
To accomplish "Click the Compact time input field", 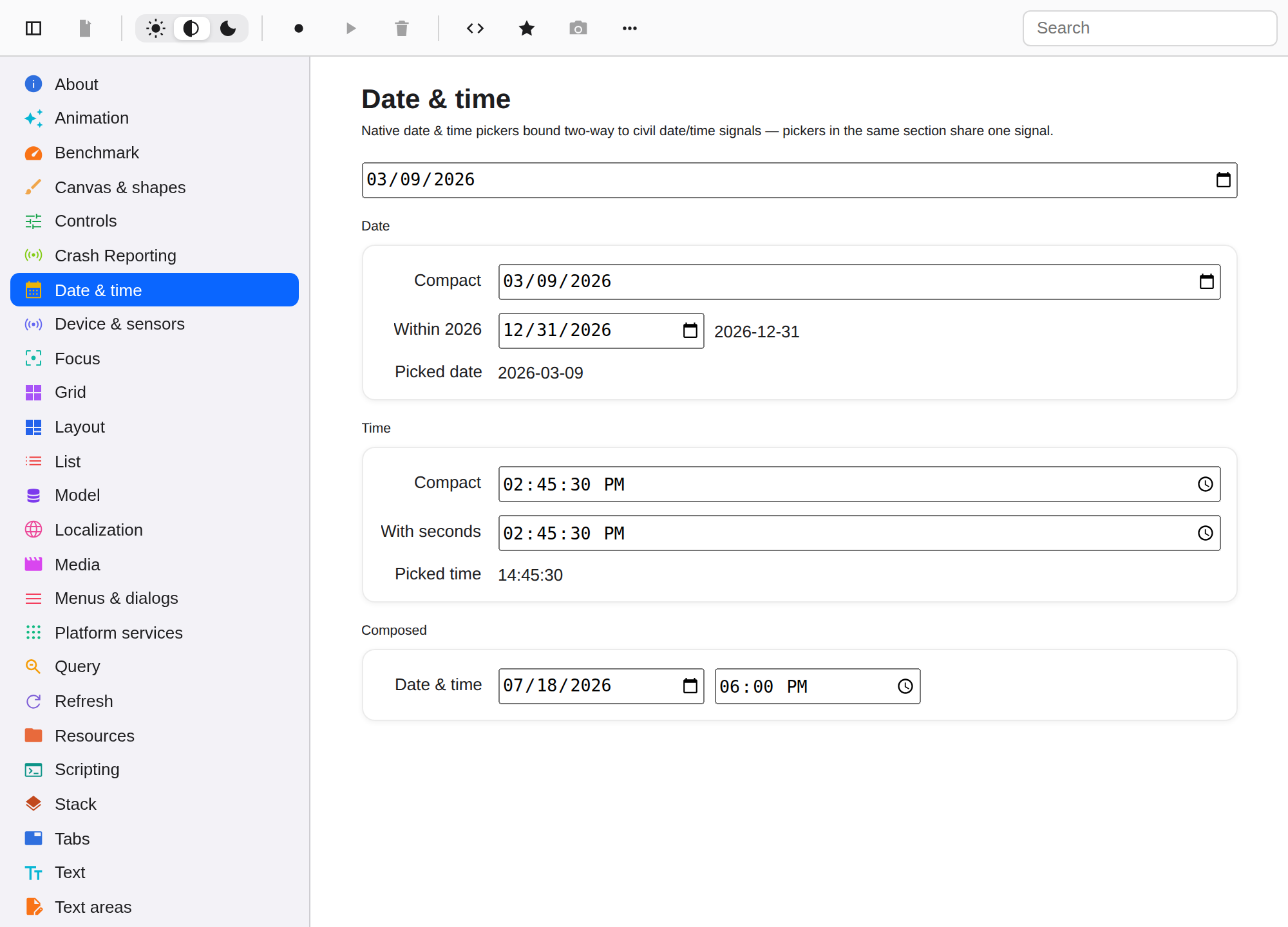I will click(859, 484).
